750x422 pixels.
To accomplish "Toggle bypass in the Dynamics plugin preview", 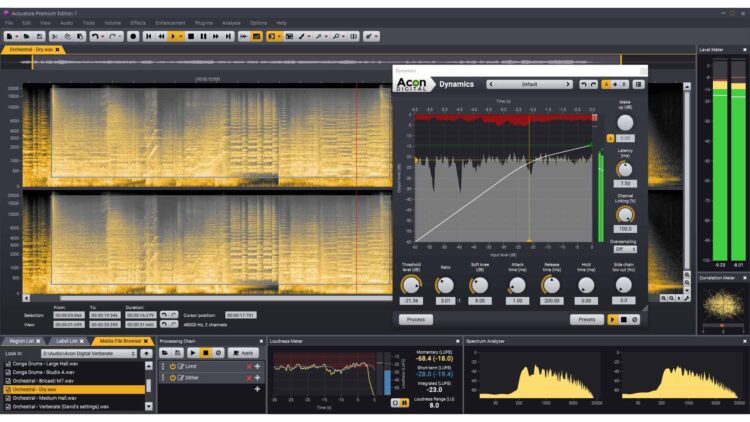I will (635, 319).
